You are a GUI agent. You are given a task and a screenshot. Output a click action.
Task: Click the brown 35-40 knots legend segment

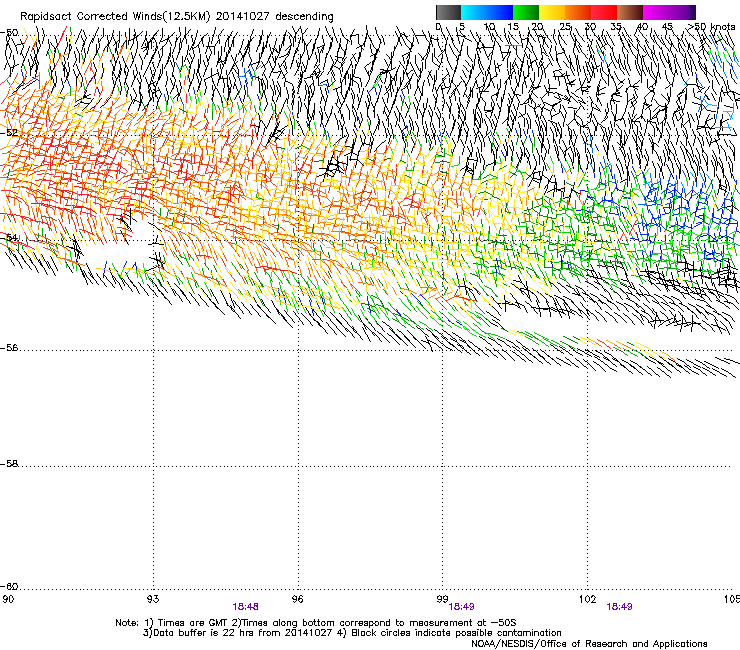coord(630,12)
